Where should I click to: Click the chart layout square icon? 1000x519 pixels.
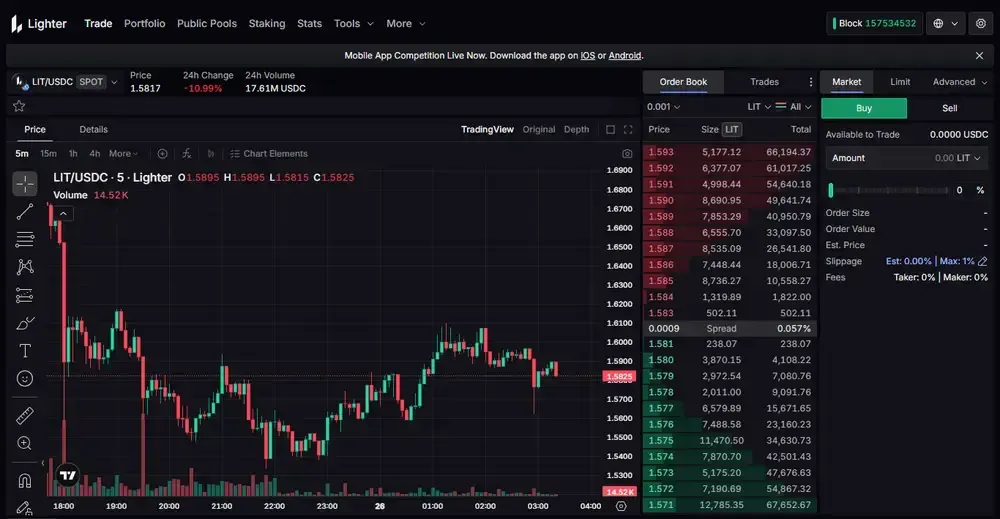[x=610, y=129]
